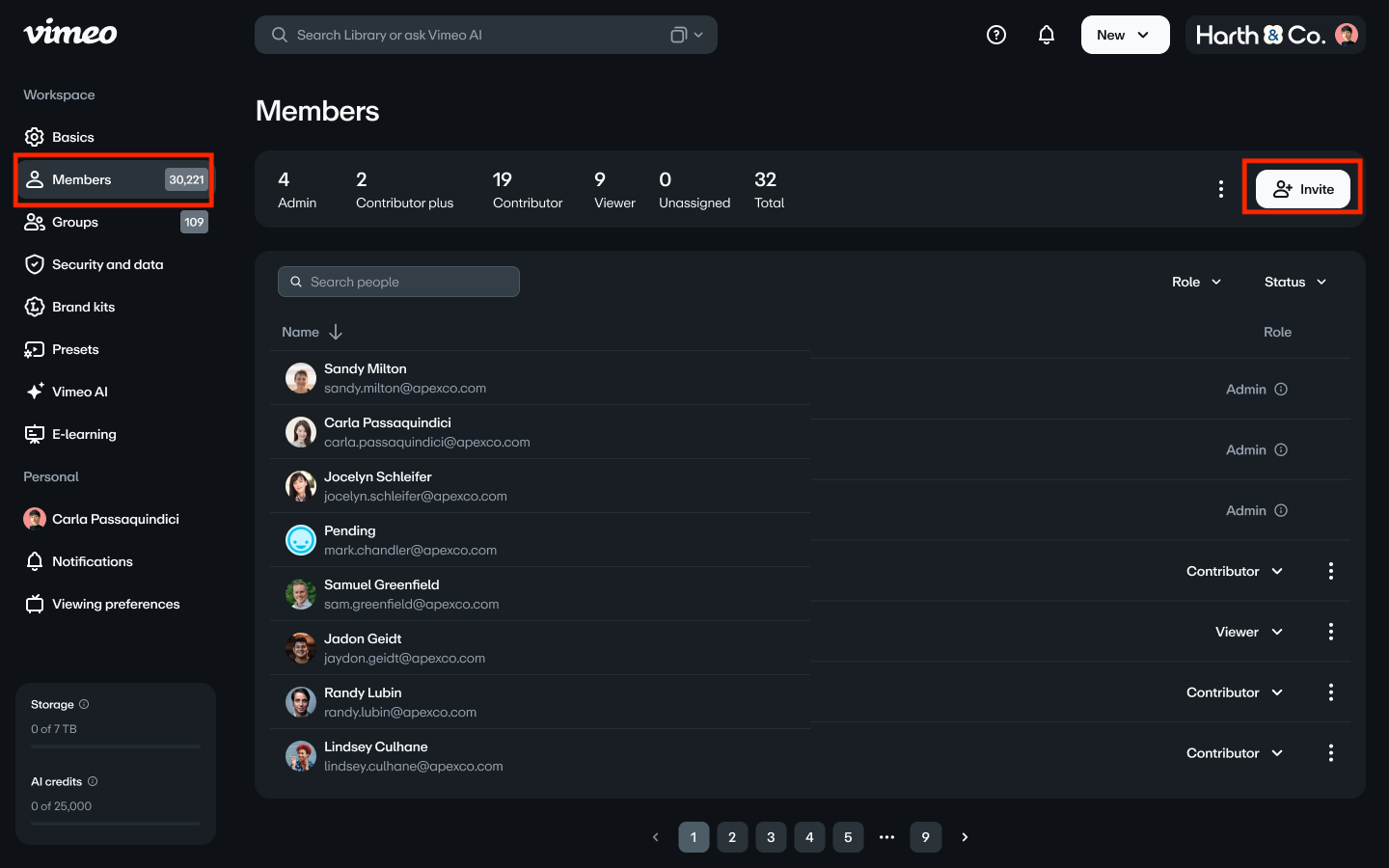This screenshot has height=868, width=1389.
Task: Go to page 3 of members
Action: click(771, 837)
